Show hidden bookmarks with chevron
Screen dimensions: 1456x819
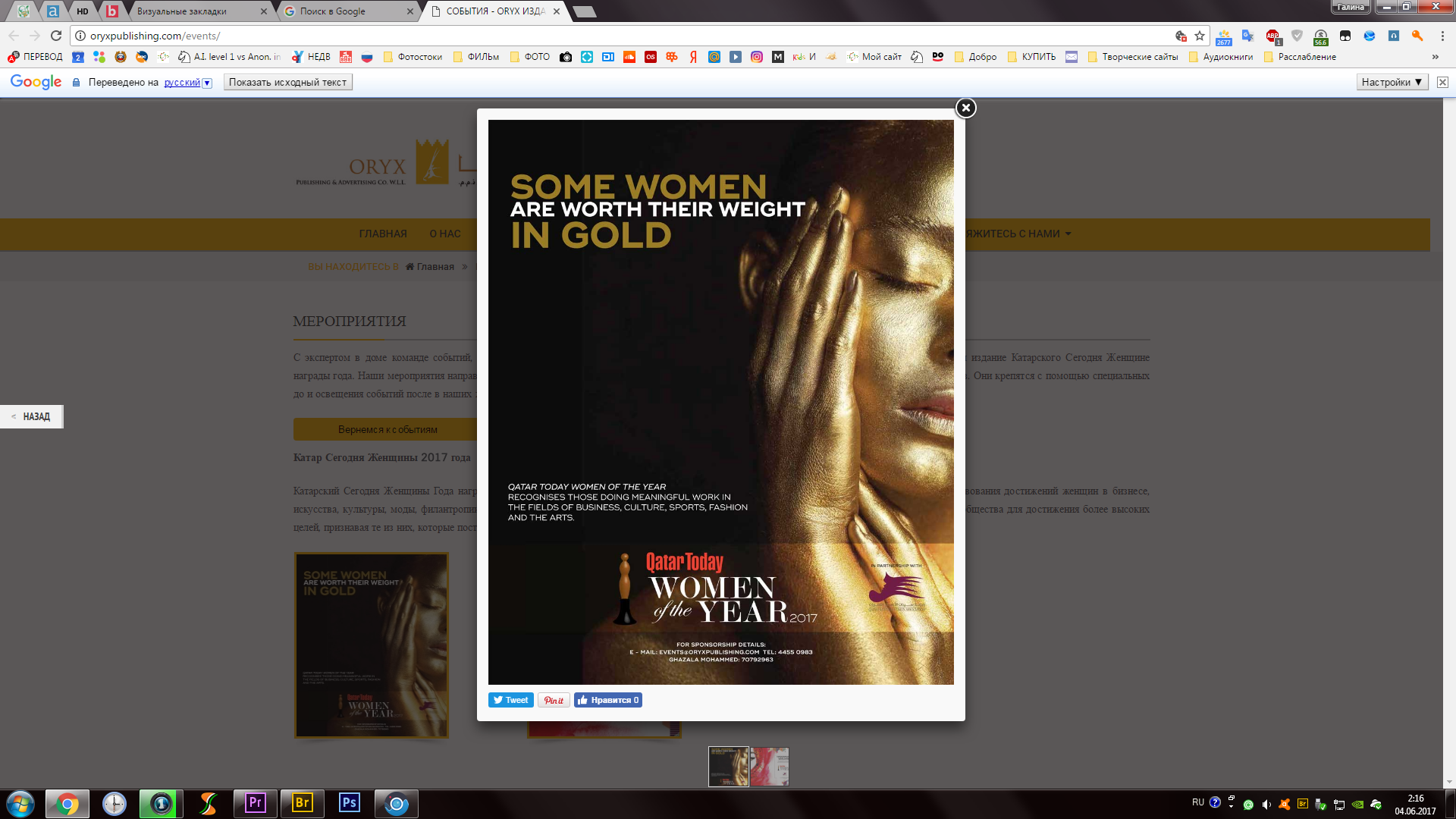click(1435, 57)
